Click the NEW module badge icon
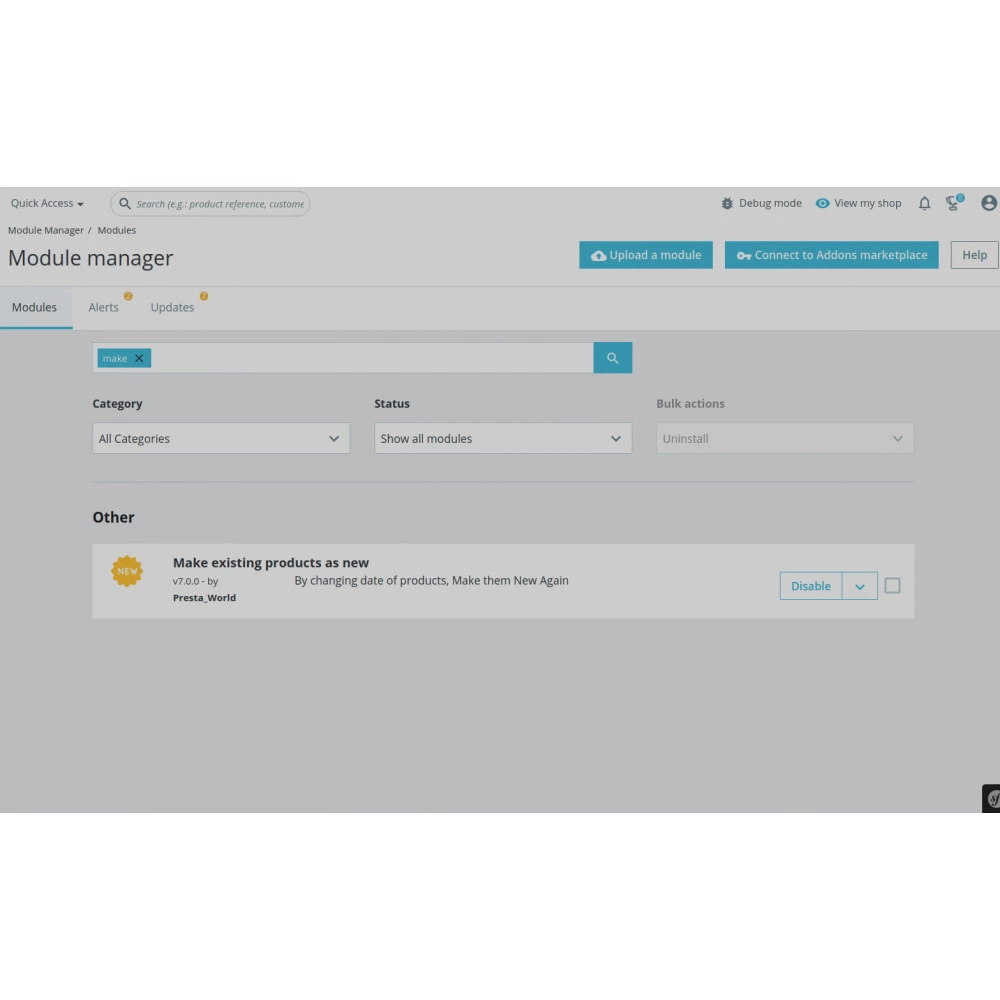 pyautogui.click(x=127, y=571)
